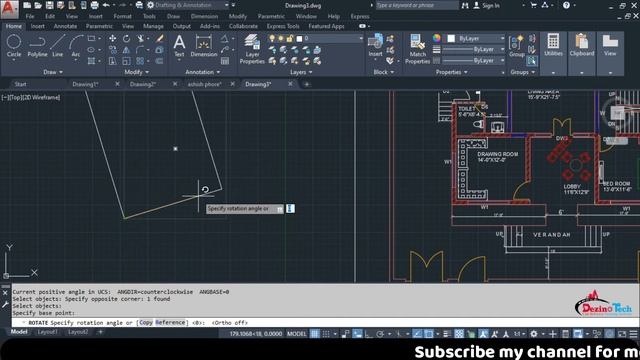Open Layer Properties manager
Image resolution: width=640 pixels, height=360 pixels.
pos(252,49)
